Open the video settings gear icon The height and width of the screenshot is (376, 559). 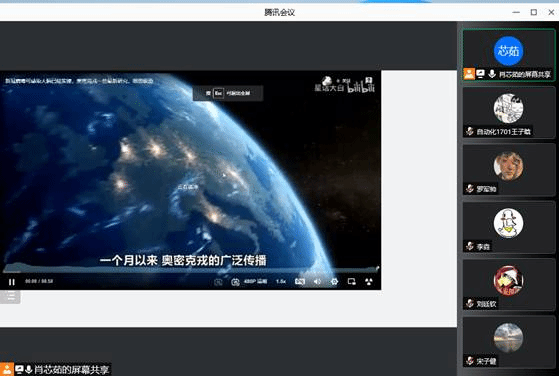click(334, 282)
